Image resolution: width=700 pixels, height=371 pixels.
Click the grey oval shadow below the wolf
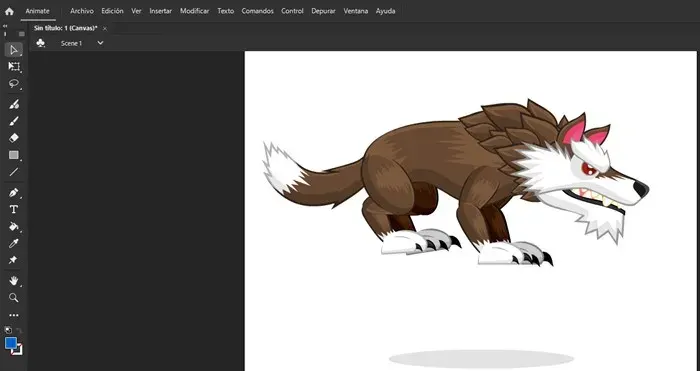[x=481, y=358]
